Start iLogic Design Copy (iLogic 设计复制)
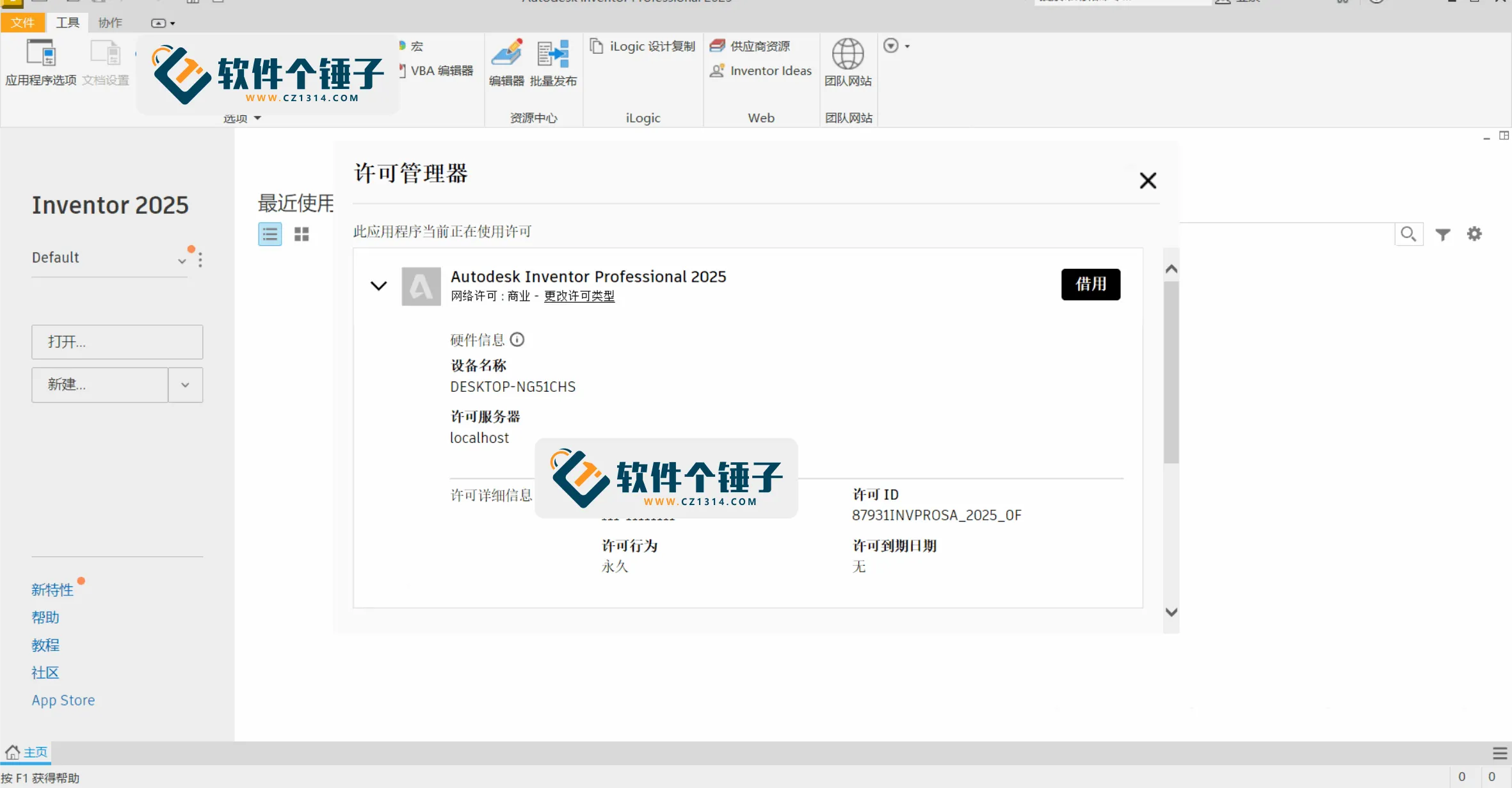The height and width of the screenshot is (788, 1512). (x=642, y=46)
